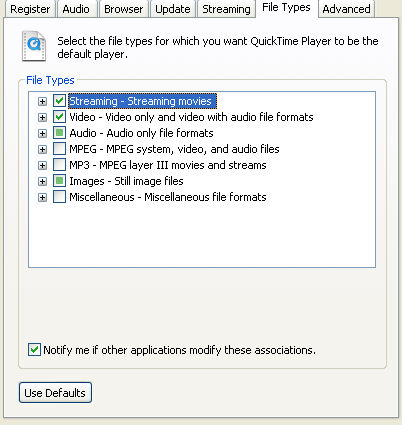Select 'Miscellaneous - Miscellaneous file formats' row

pyautogui.click(x=168, y=197)
